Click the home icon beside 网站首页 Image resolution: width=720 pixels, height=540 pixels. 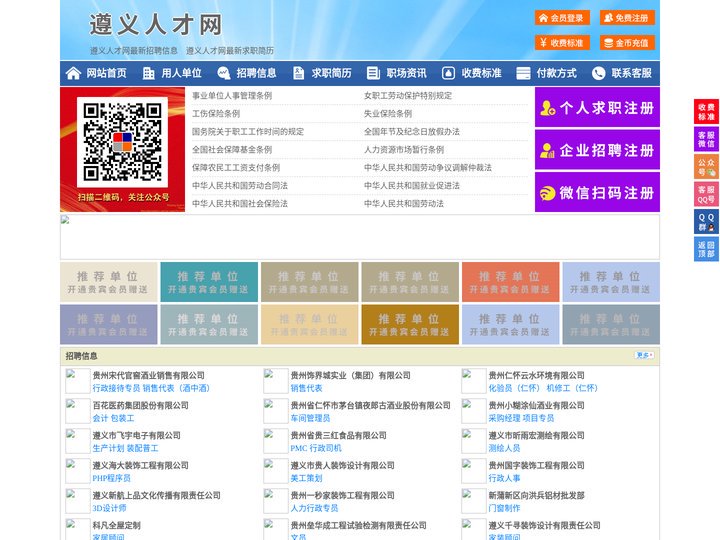tap(73, 73)
